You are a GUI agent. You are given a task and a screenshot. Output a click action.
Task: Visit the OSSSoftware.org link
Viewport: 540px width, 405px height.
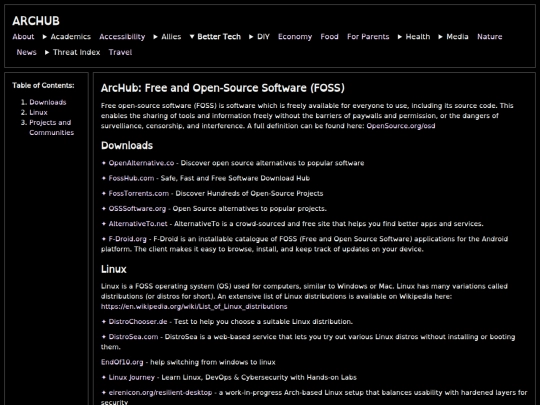137,208
